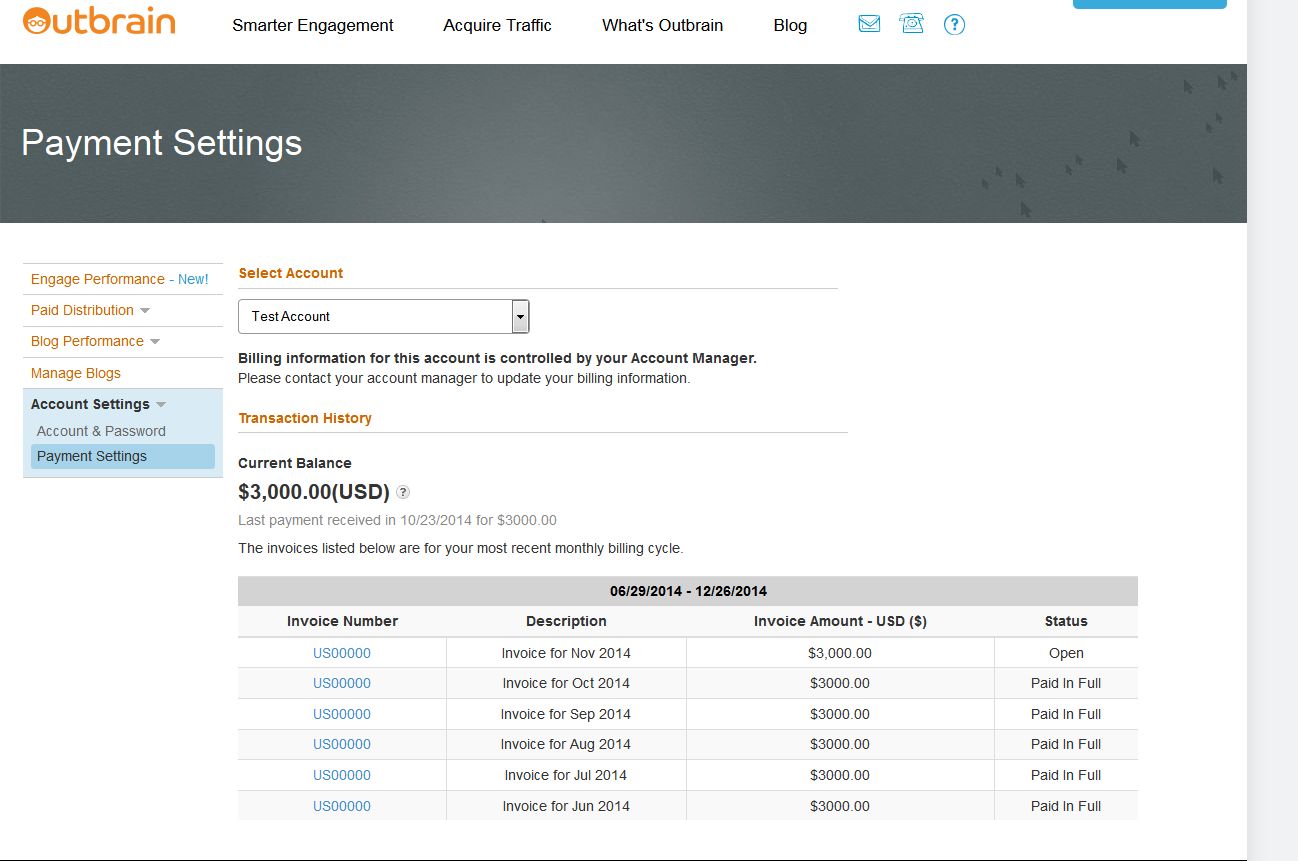Click the telephone contact icon
The width and height of the screenshot is (1298, 861).
click(911, 24)
